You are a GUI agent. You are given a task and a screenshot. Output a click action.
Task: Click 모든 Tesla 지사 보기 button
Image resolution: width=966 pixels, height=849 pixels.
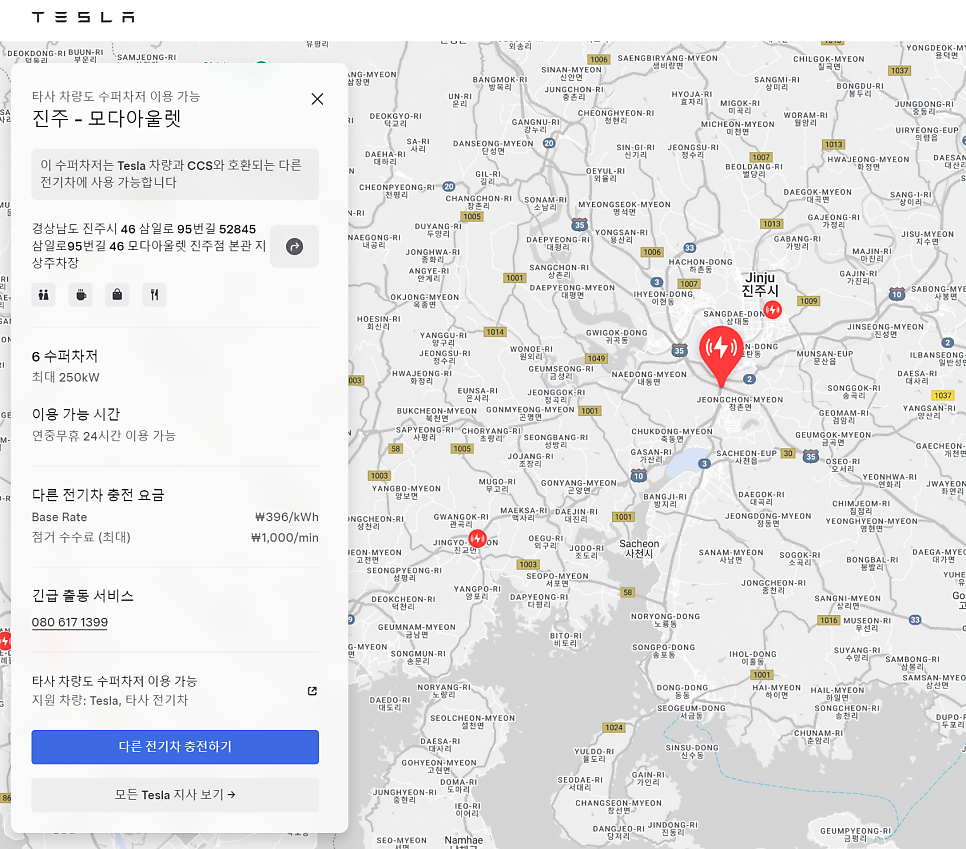[x=176, y=795]
